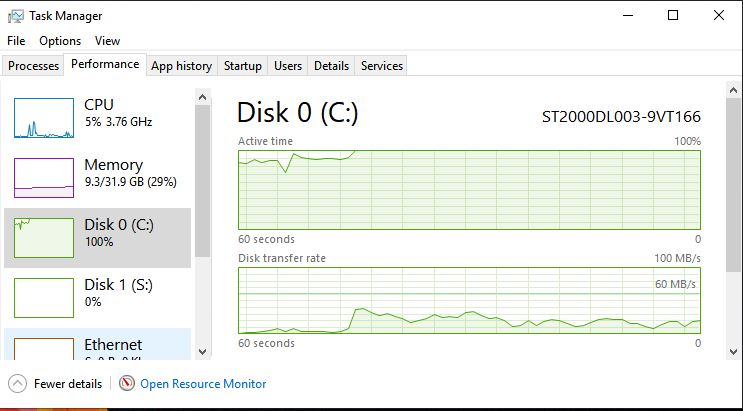Click the Fewer details collapse arrow icon
This screenshot has height=411, width=743.
click(18, 384)
